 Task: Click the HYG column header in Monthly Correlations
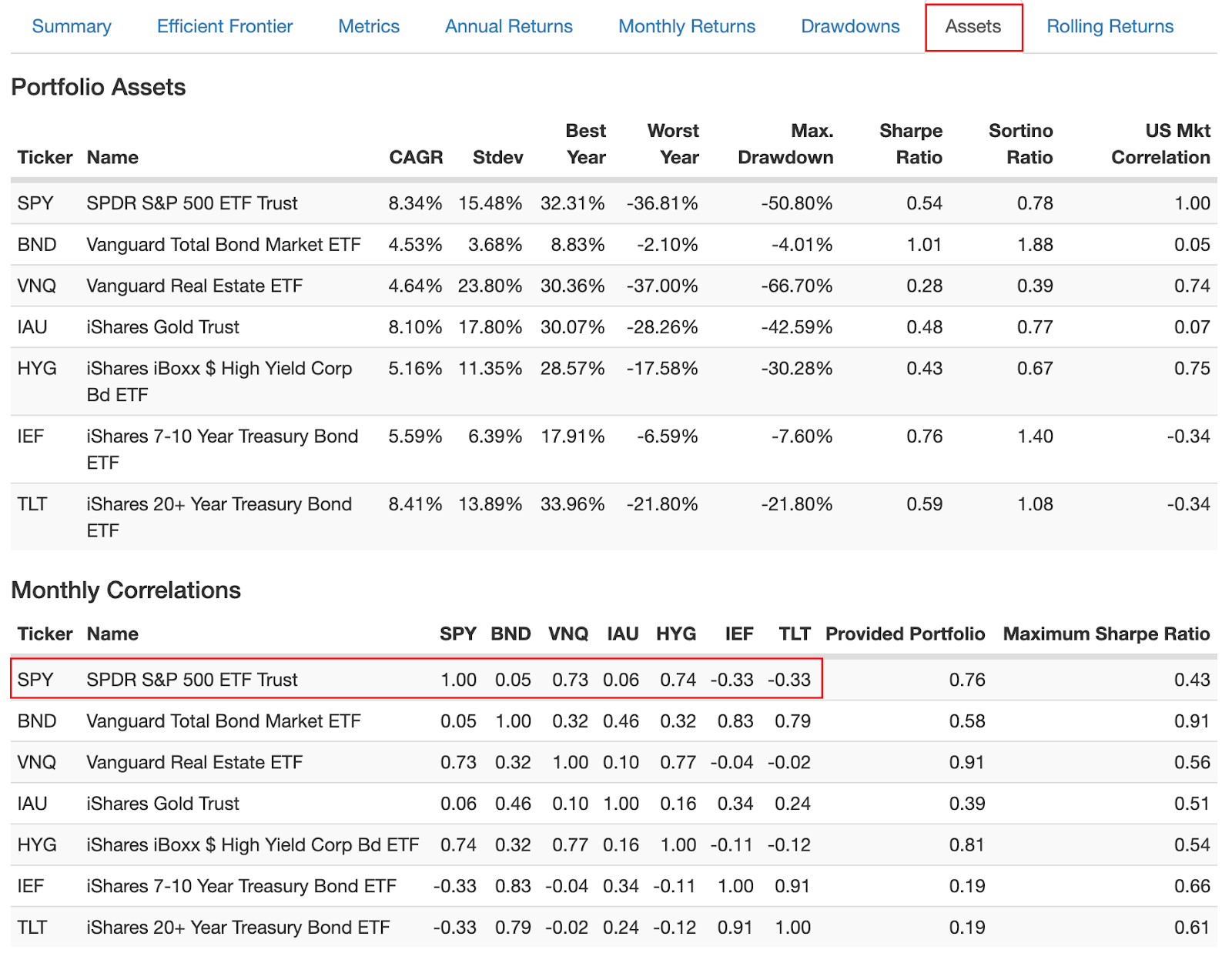[676, 634]
